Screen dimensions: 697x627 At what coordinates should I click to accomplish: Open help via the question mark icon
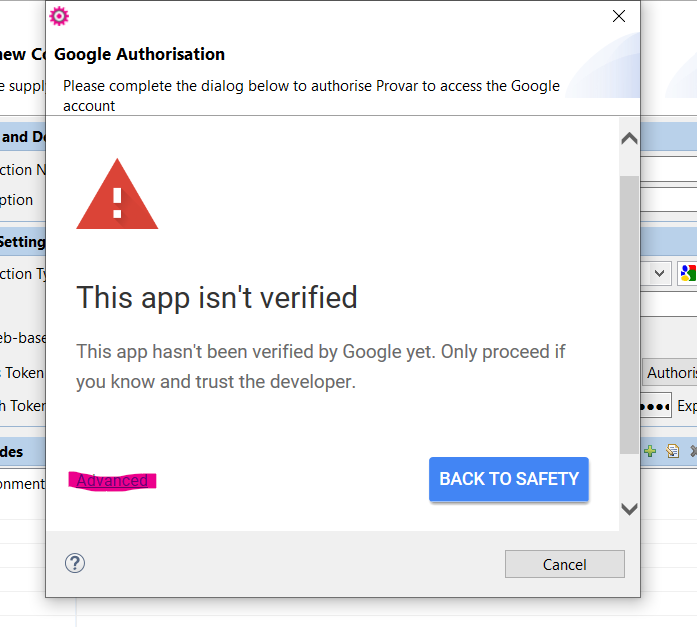click(75, 563)
